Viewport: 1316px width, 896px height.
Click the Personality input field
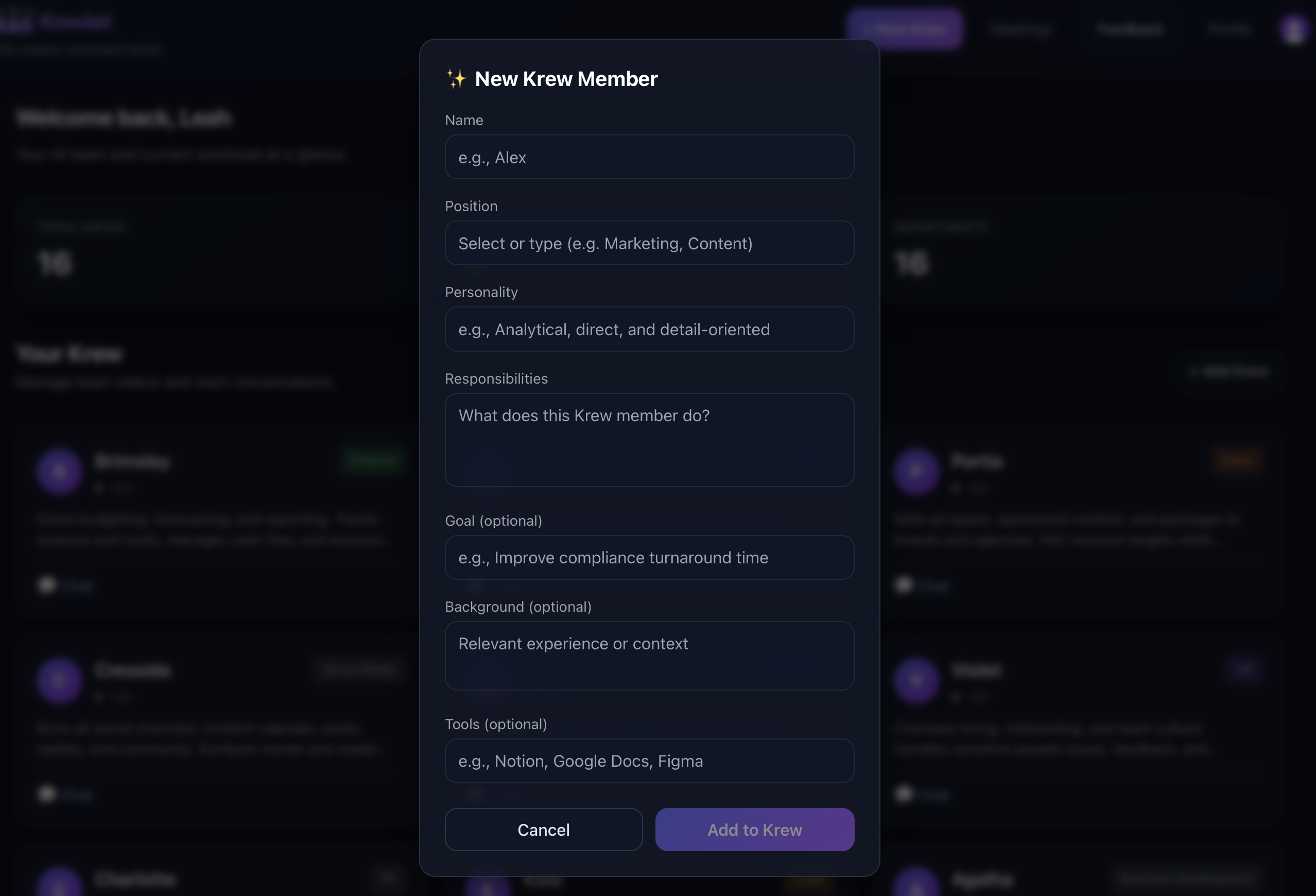click(649, 329)
